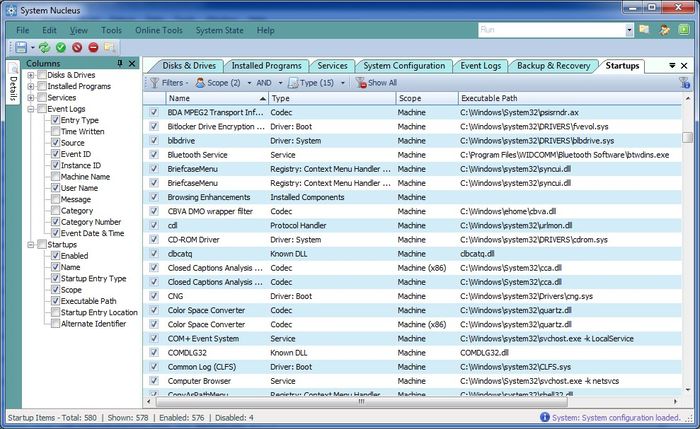Check the Machine Name column checkbox

click(x=55, y=176)
